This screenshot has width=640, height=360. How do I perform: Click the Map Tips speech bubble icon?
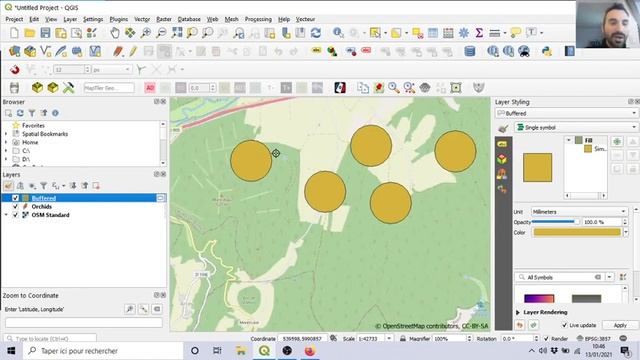(516, 33)
